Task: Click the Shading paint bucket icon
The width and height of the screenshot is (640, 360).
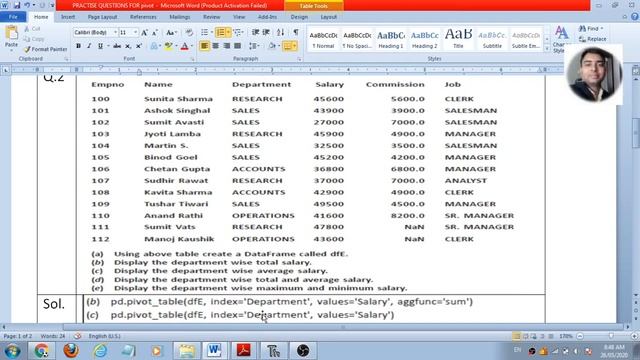Action: tap(272, 46)
